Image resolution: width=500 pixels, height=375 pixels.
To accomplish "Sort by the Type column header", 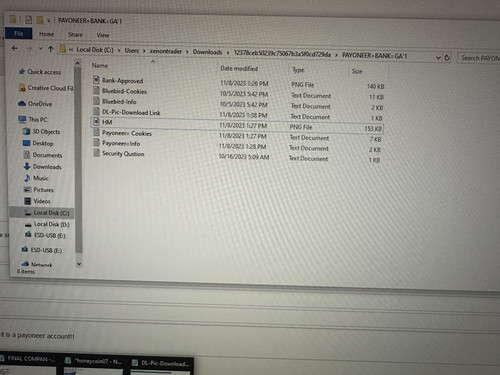I will [298, 70].
